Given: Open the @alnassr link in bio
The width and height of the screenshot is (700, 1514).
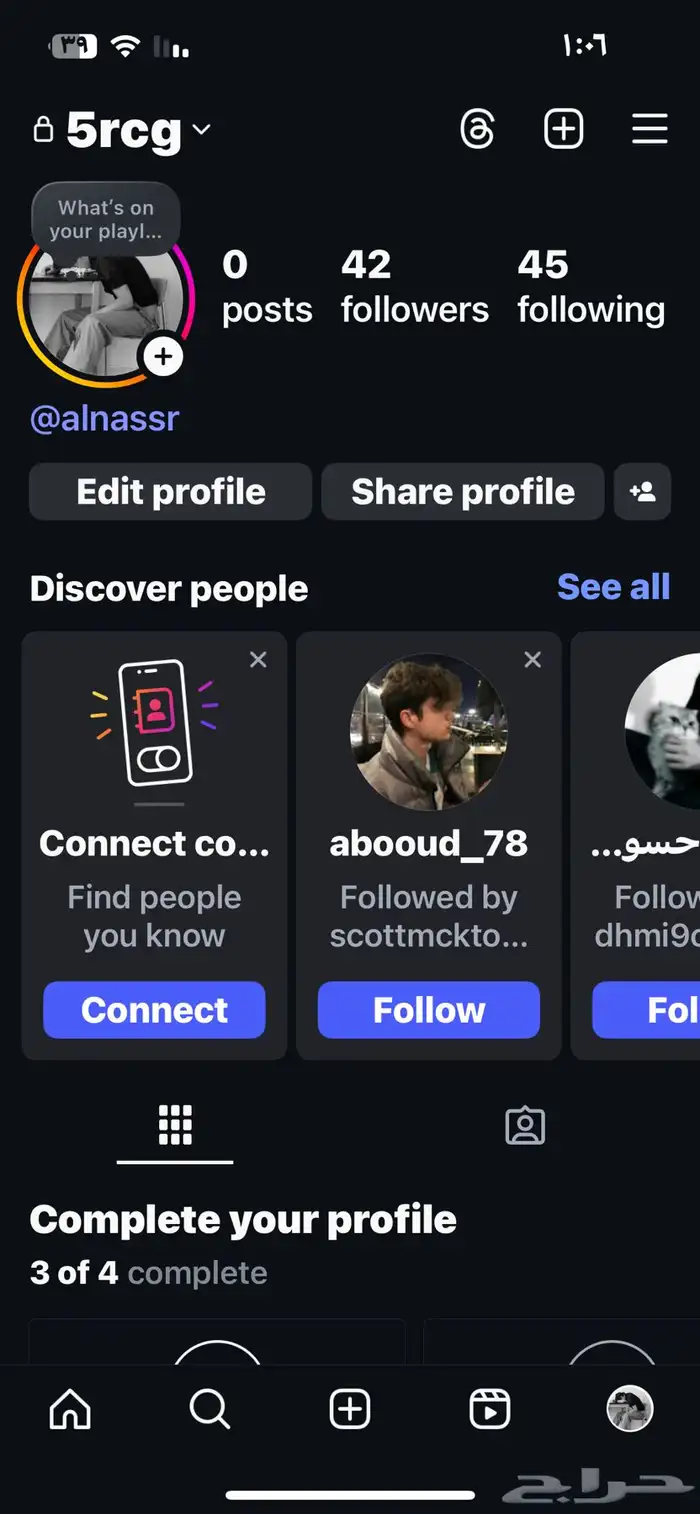Looking at the screenshot, I should (104, 418).
